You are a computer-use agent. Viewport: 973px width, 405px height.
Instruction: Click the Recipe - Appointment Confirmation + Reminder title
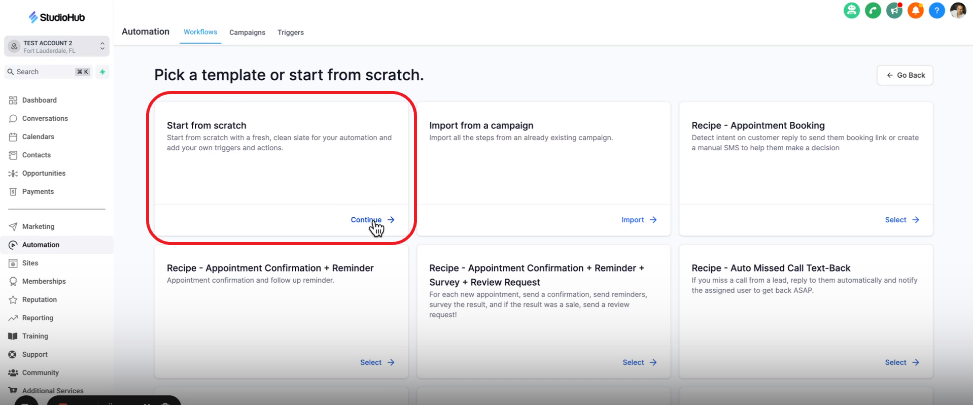271,268
